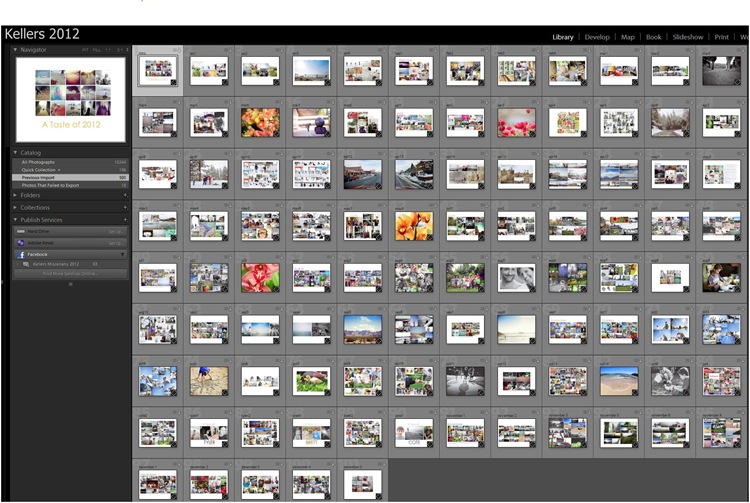The image size is (750, 503).
Task: Click the plus icon on Publish Services panel
Action: point(125,220)
